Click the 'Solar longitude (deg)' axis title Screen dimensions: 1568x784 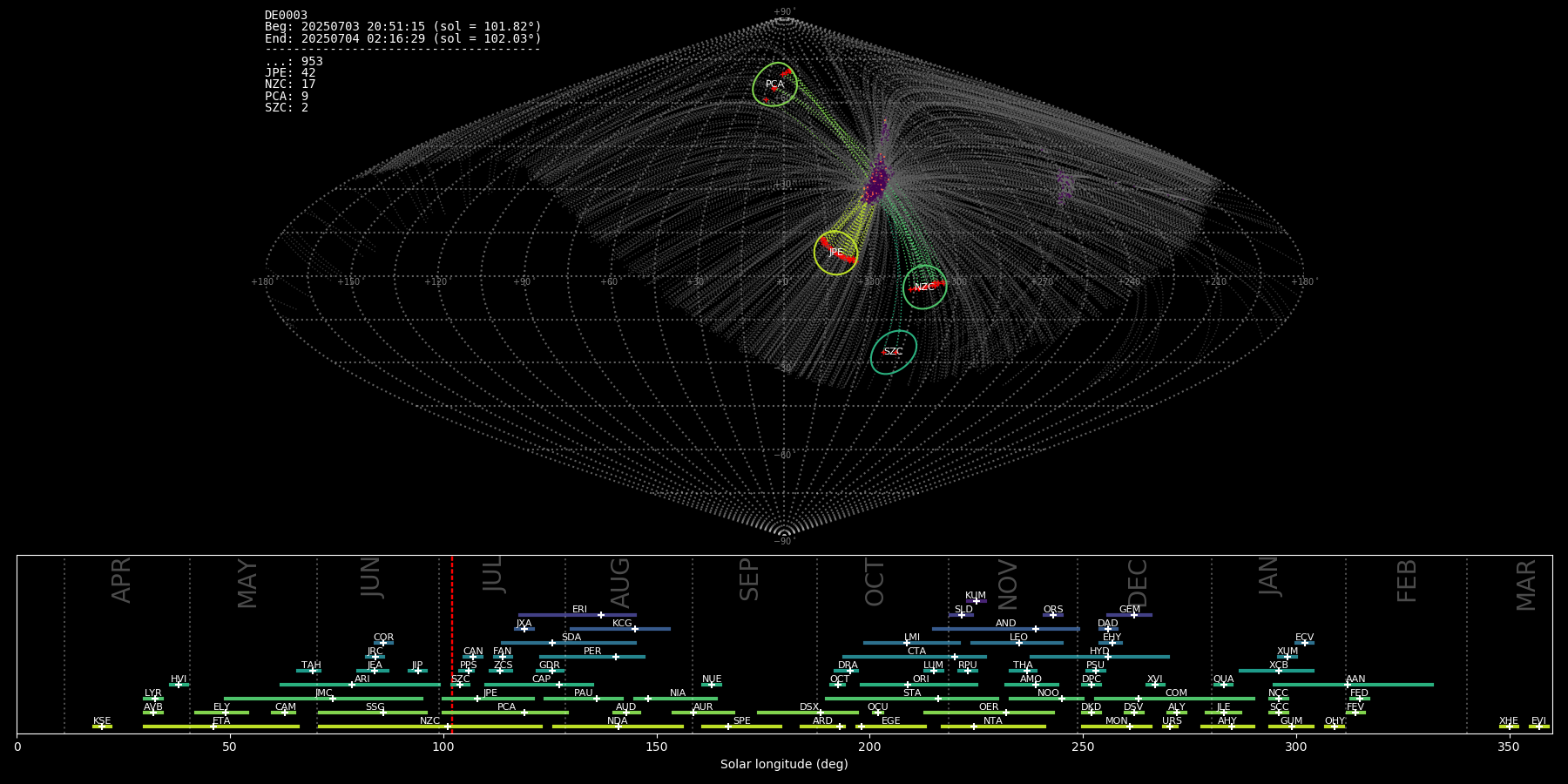point(784,764)
